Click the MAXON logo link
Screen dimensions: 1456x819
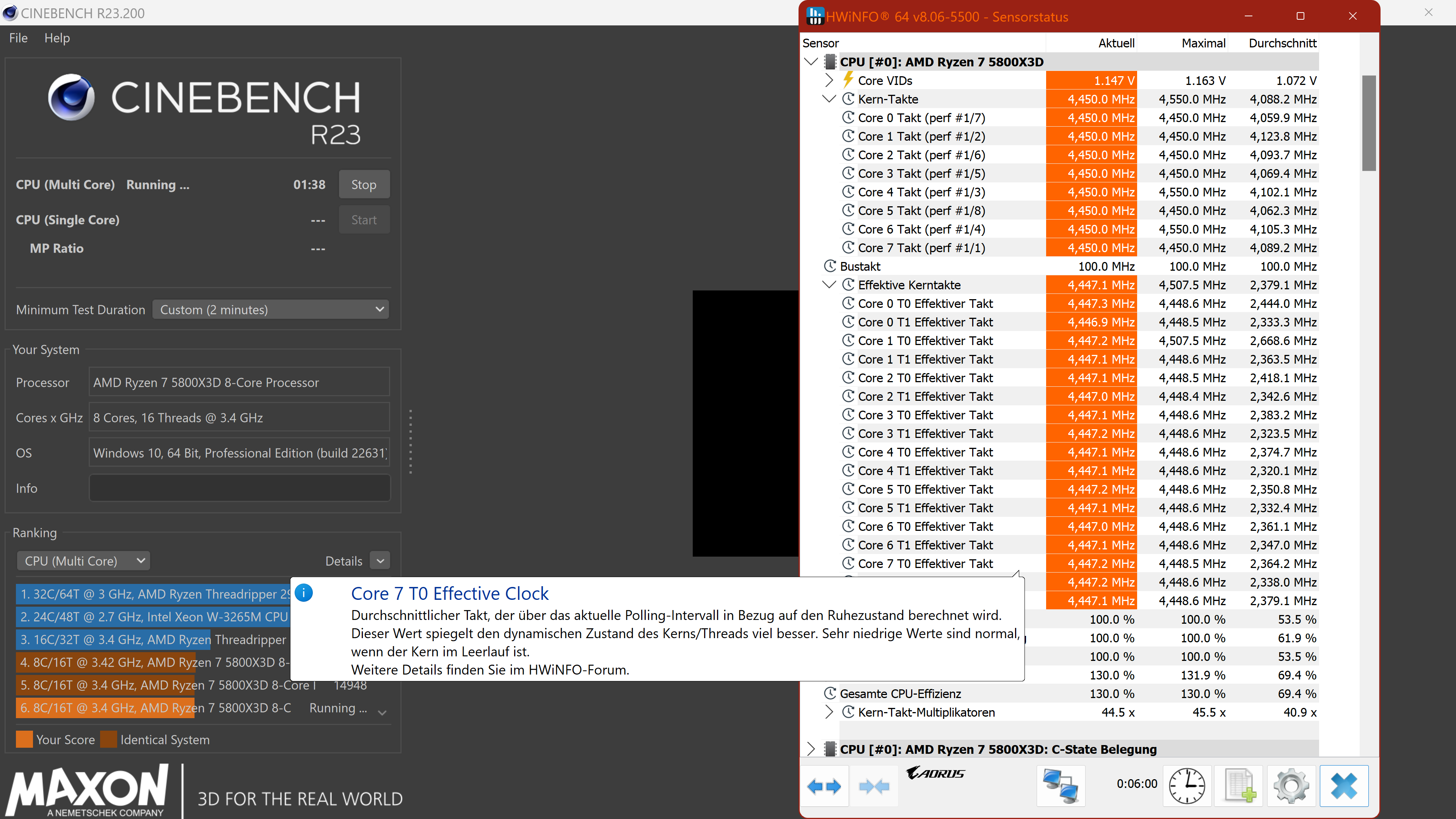pos(88,790)
